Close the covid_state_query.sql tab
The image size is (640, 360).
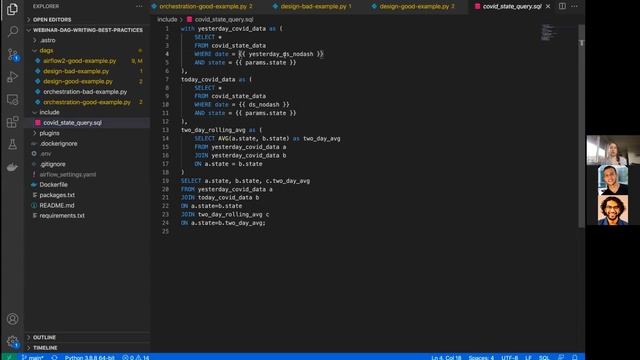pyautogui.click(x=548, y=6)
